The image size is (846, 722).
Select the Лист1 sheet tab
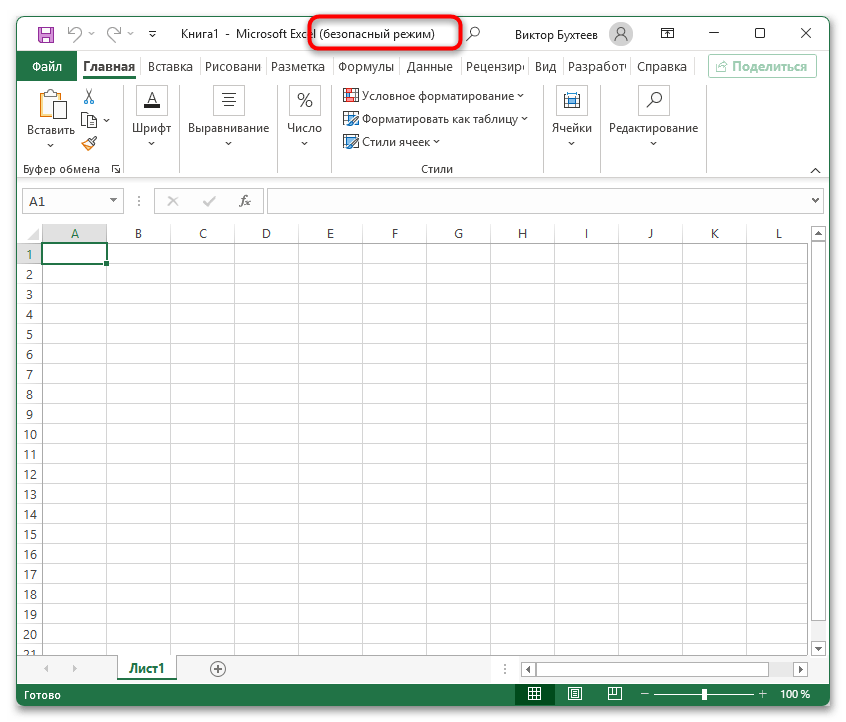(x=147, y=669)
